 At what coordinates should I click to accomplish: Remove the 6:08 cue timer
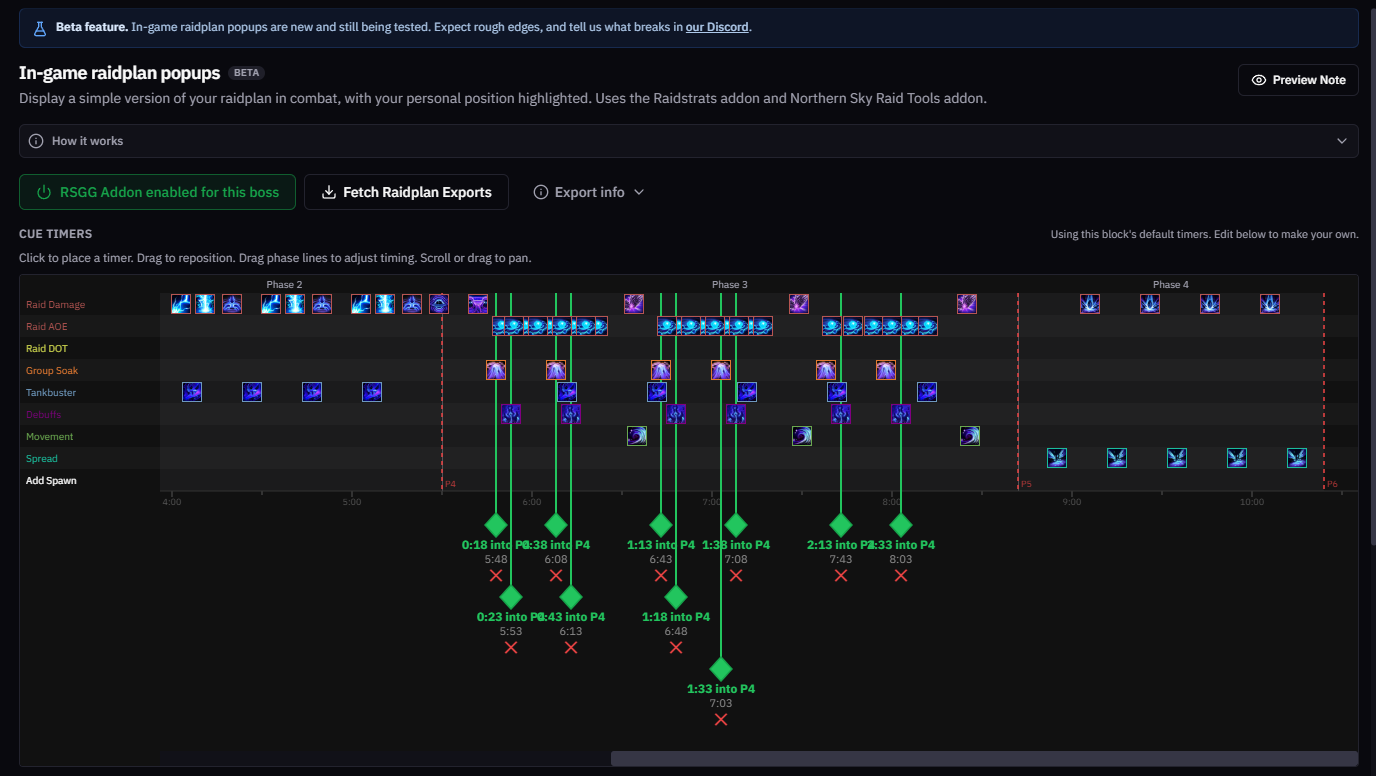[556, 576]
